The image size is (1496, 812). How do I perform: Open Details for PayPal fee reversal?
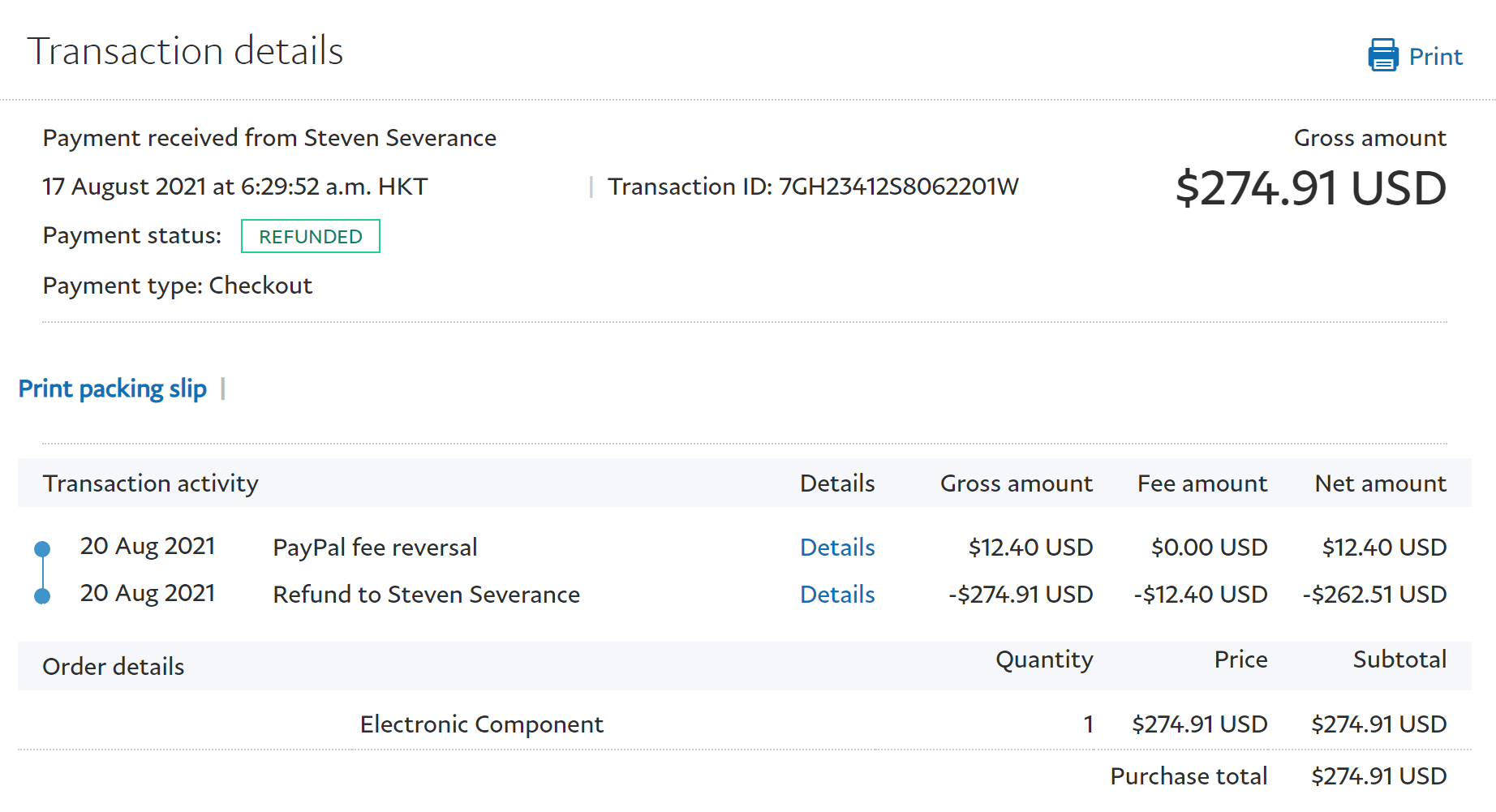click(x=836, y=548)
